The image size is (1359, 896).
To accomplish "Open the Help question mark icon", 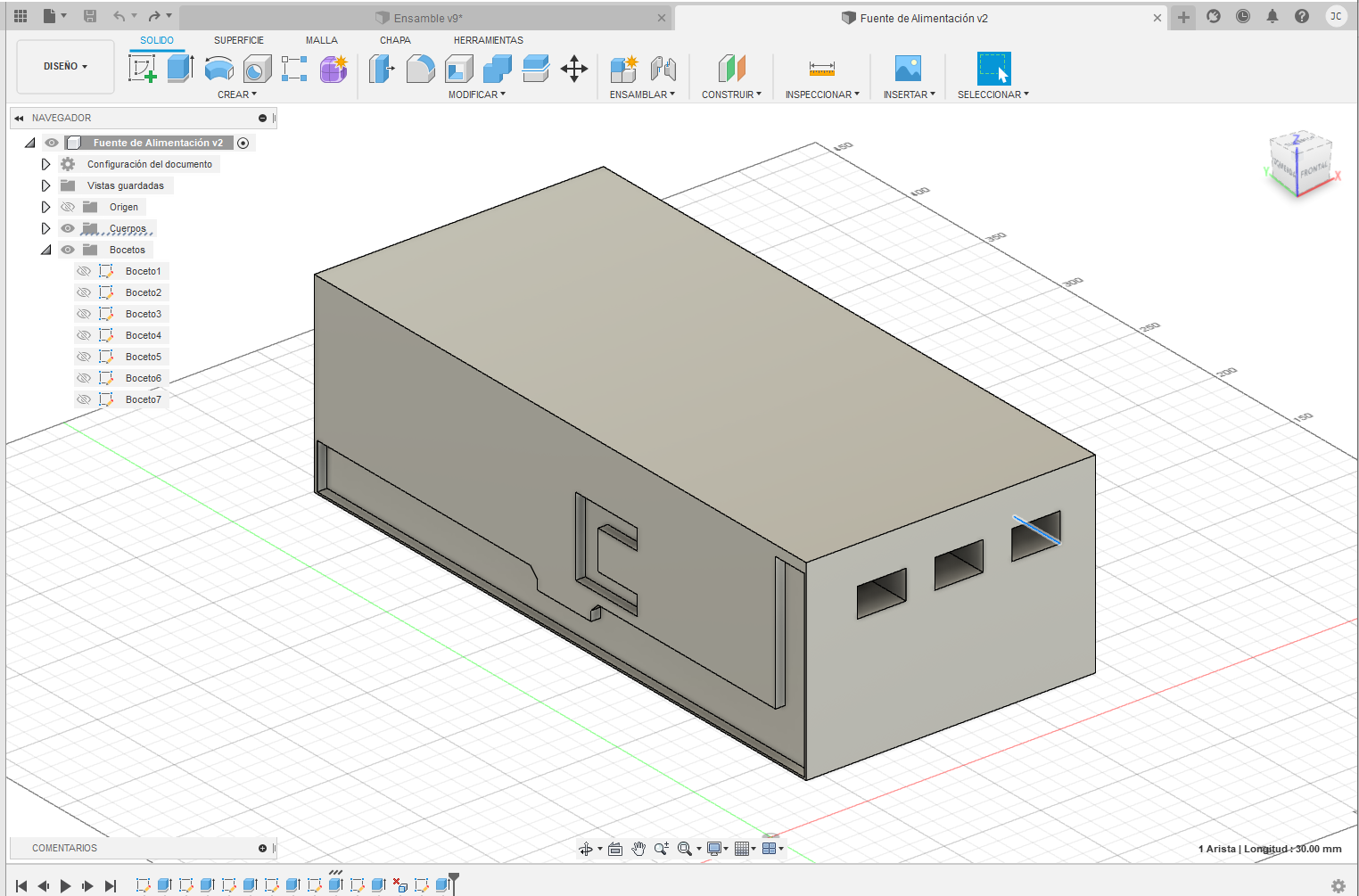I will 1302,16.
